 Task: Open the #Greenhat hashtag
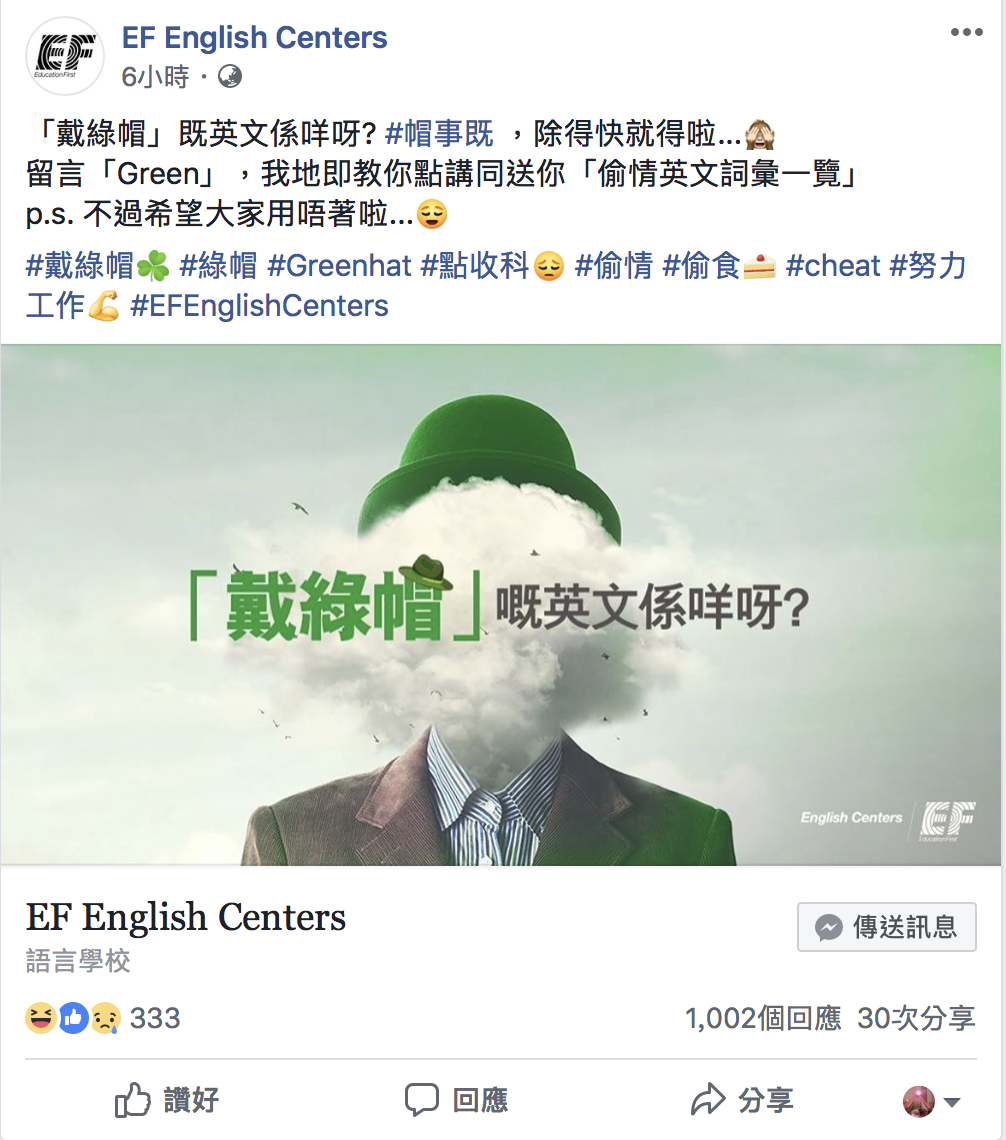[339, 266]
